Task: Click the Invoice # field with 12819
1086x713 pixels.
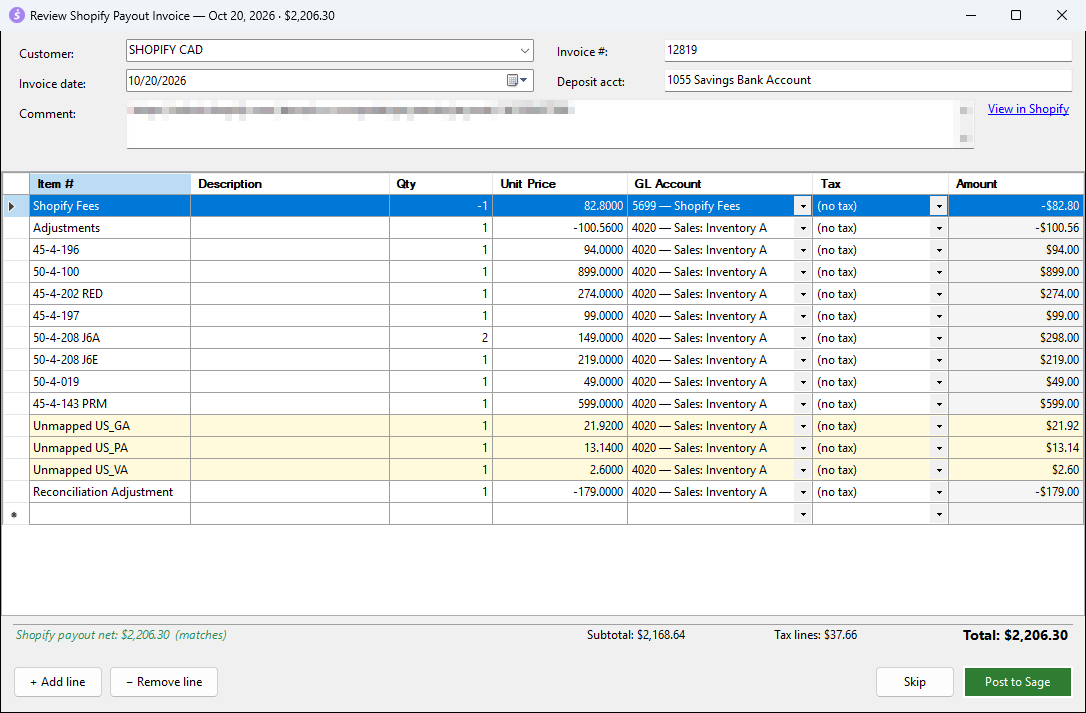Action: tap(868, 50)
